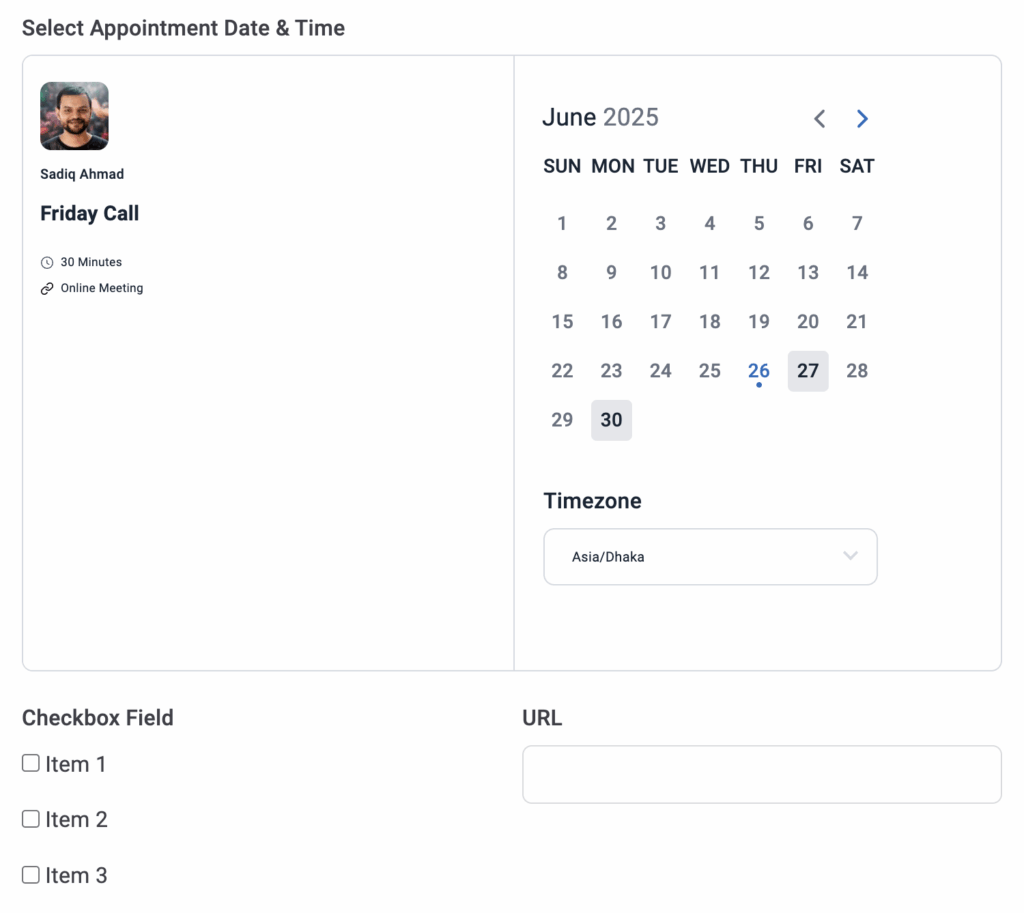
Task: Select June 9 on the calendar
Action: 611,272
